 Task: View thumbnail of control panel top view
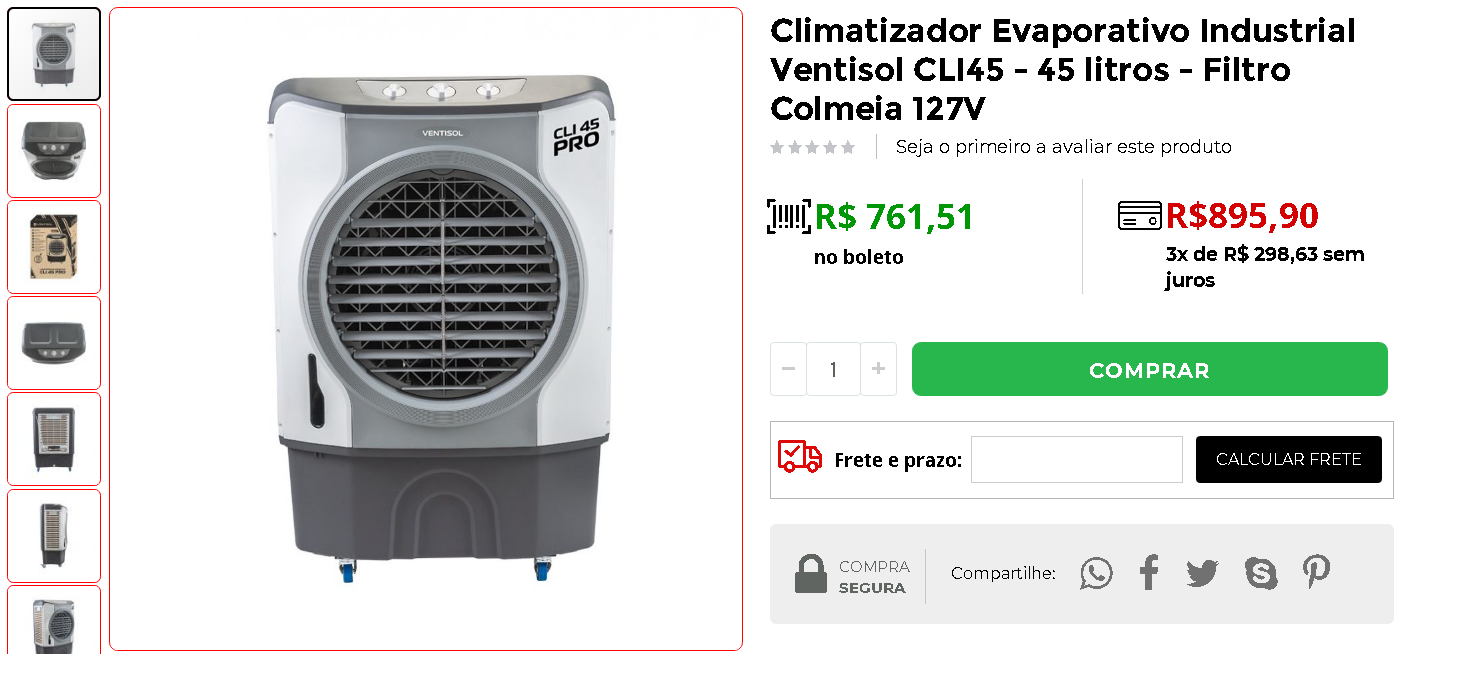click(54, 151)
